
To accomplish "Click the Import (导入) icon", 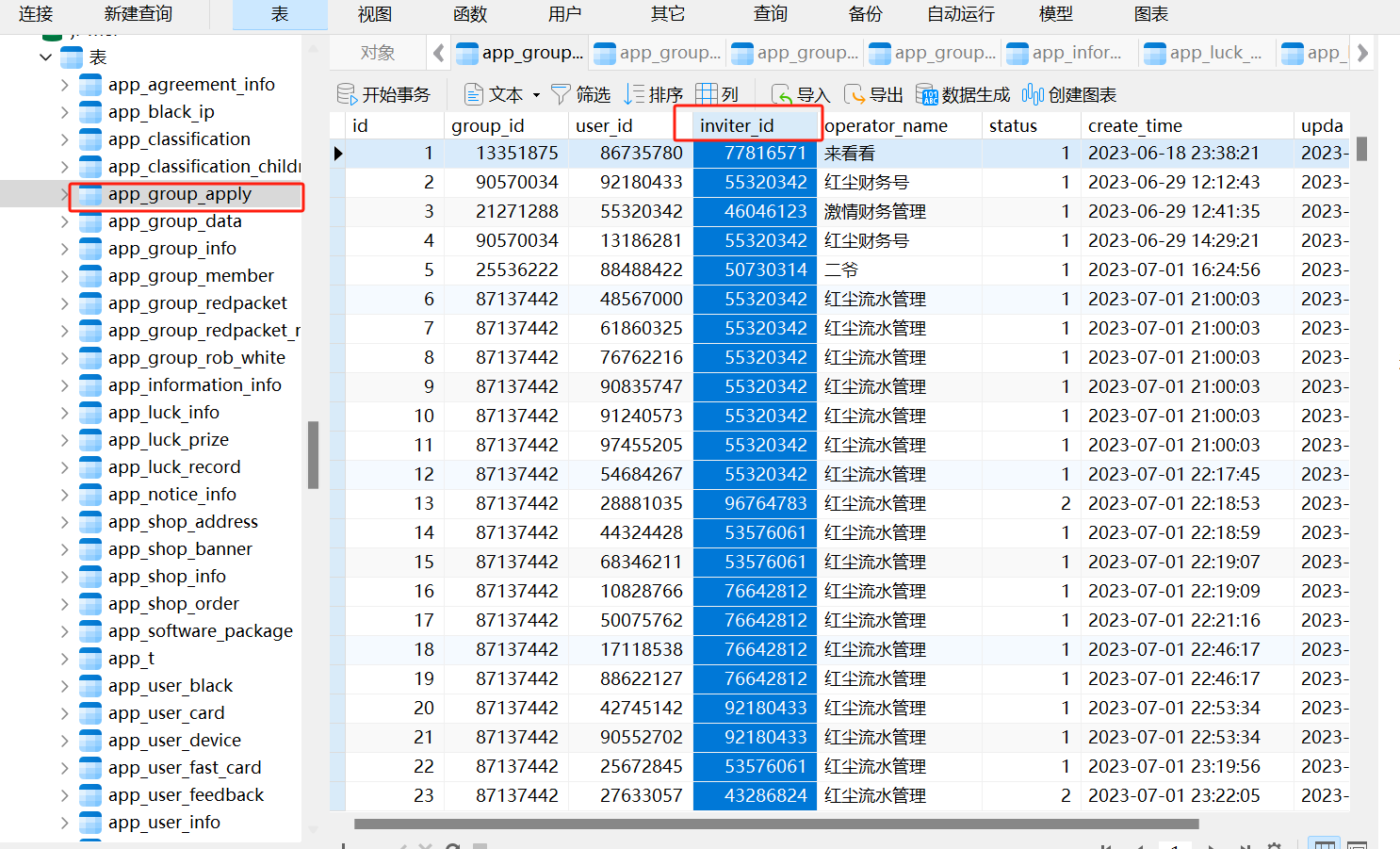I will [x=781, y=94].
